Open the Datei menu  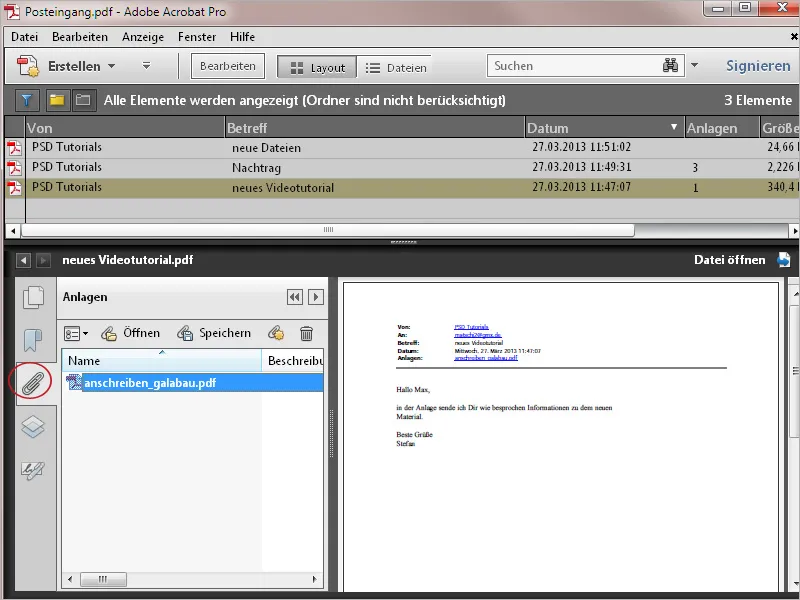pyautogui.click(x=24, y=37)
